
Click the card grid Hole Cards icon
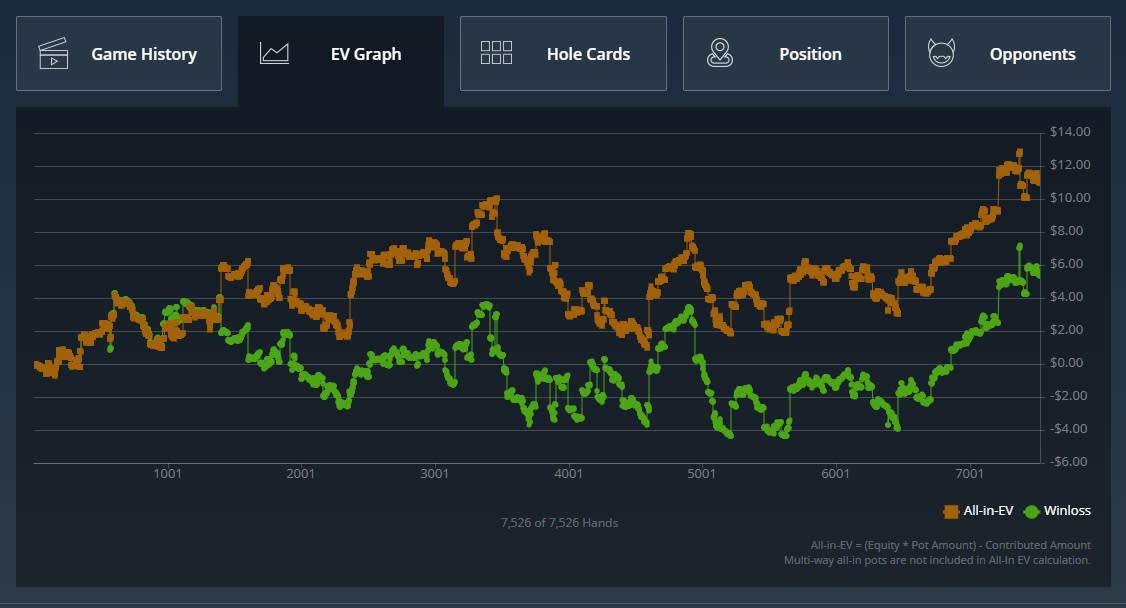[x=496, y=52]
